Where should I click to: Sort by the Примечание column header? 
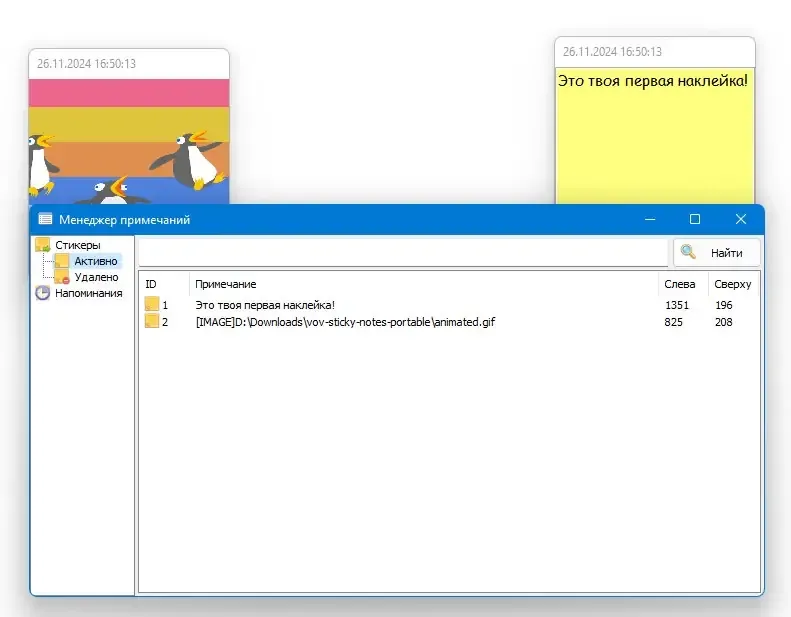click(x=424, y=284)
